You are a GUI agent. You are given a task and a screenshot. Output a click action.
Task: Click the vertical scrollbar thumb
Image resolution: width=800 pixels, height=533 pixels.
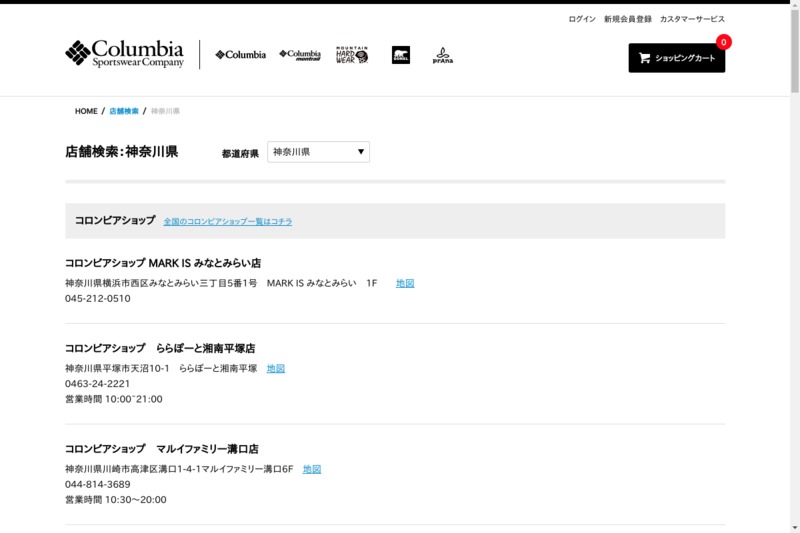click(x=795, y=51)
